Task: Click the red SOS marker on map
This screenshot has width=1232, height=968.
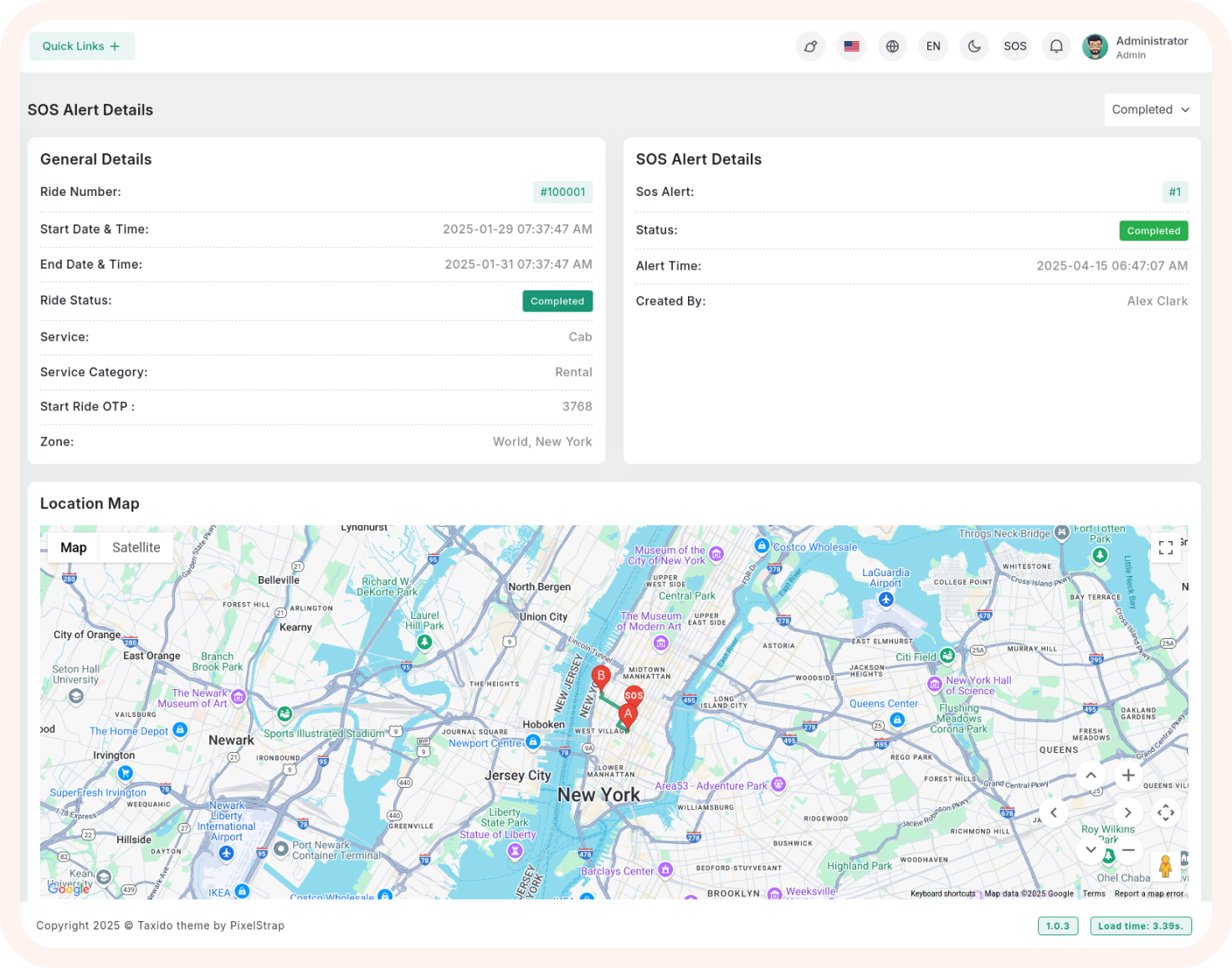Action: tap(634, 696)
